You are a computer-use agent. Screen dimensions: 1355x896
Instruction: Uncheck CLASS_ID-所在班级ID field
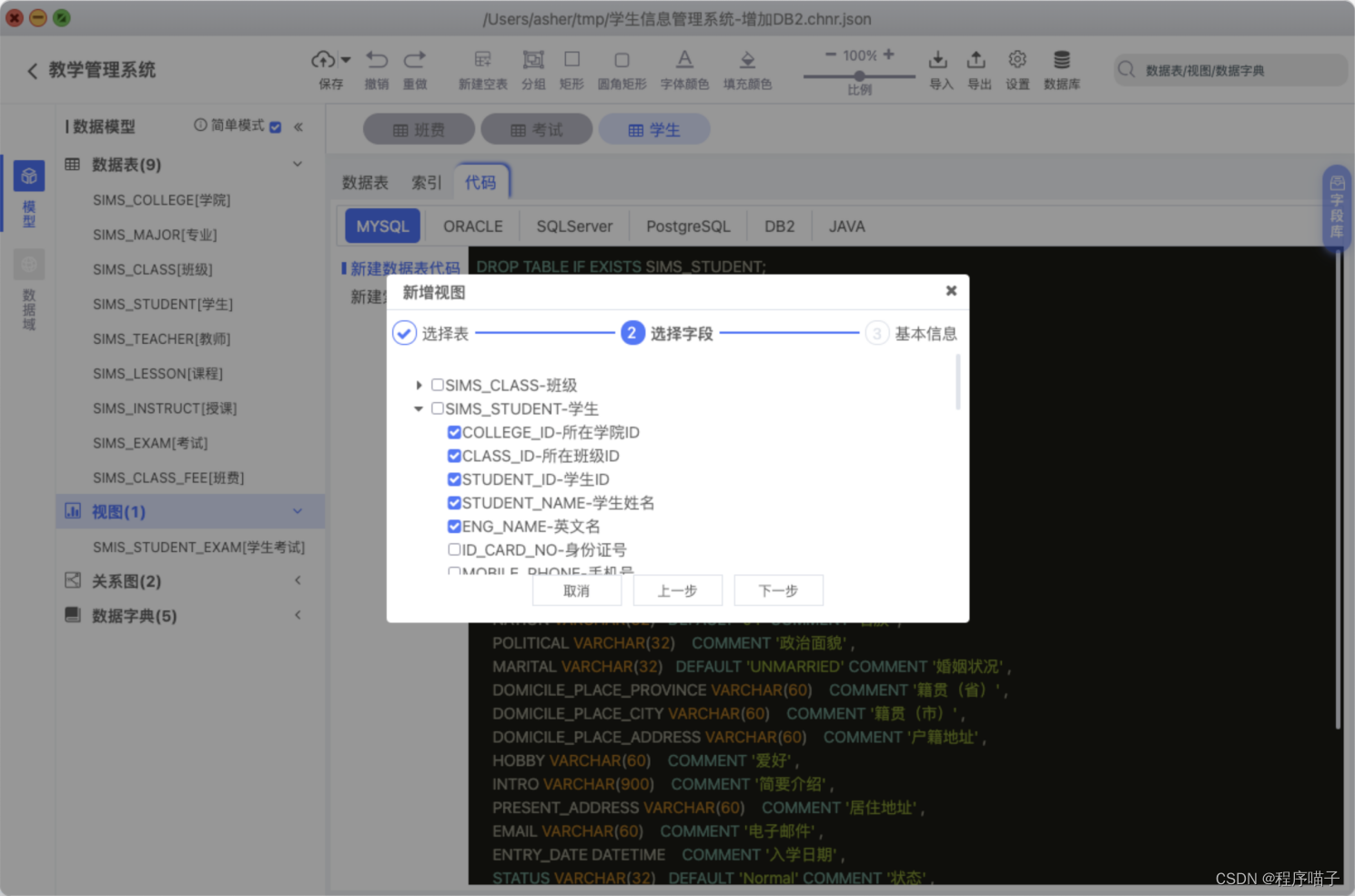click(454, 456)
